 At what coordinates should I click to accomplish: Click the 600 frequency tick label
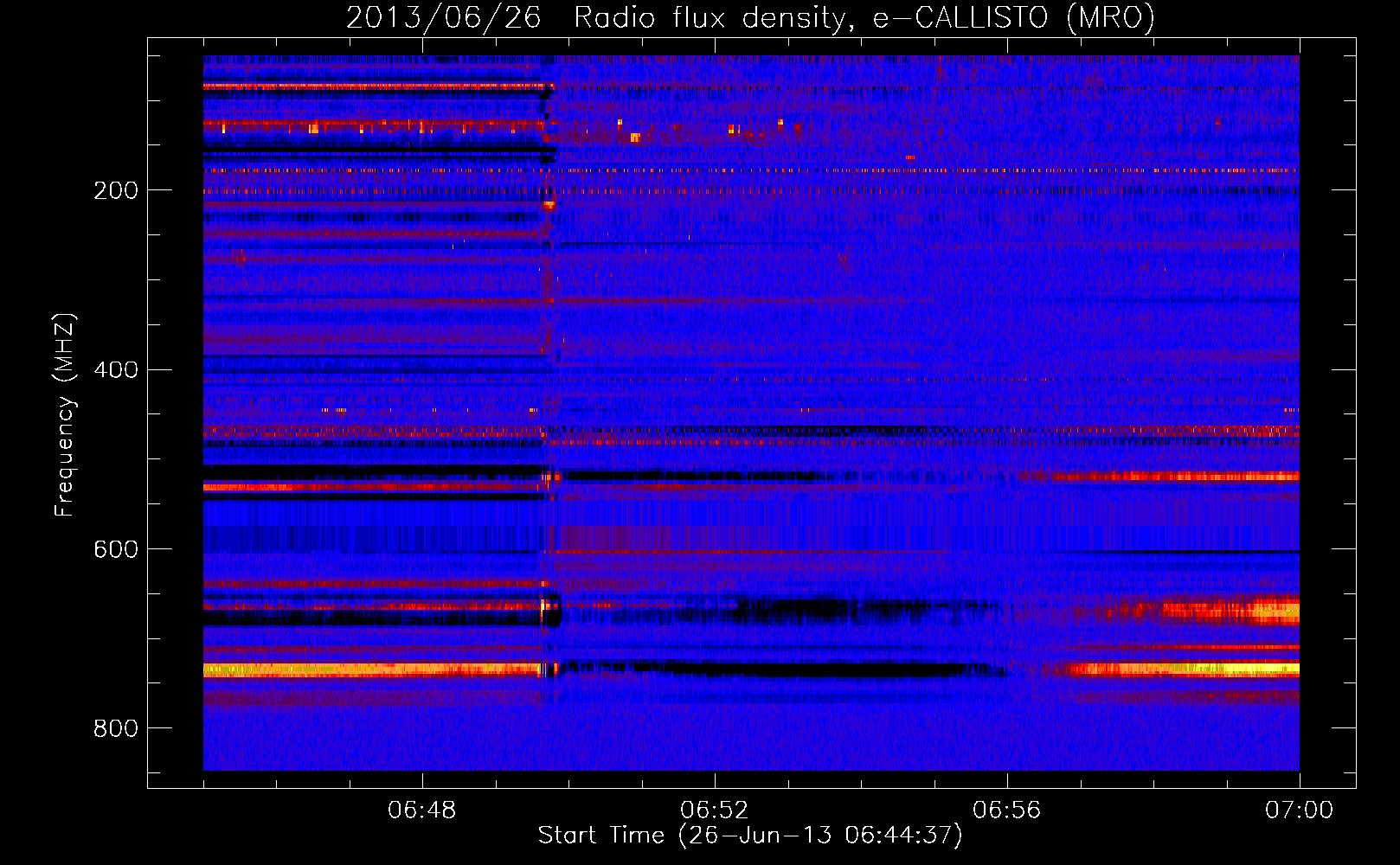pyautogui.click(x=116, y=550)
